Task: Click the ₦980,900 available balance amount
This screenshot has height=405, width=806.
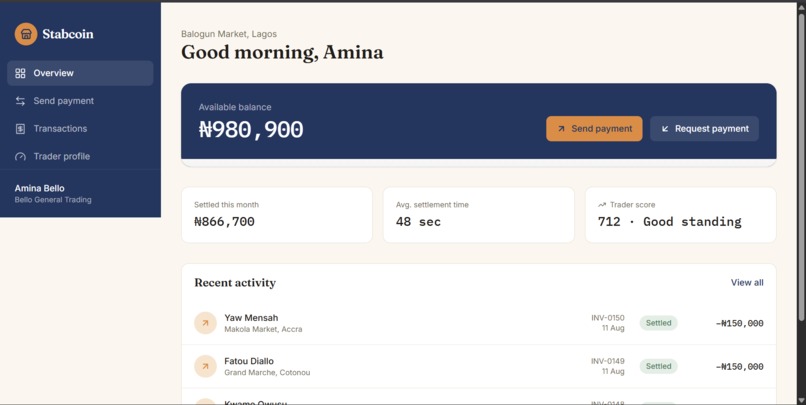Action: click(x=251, y=130)
